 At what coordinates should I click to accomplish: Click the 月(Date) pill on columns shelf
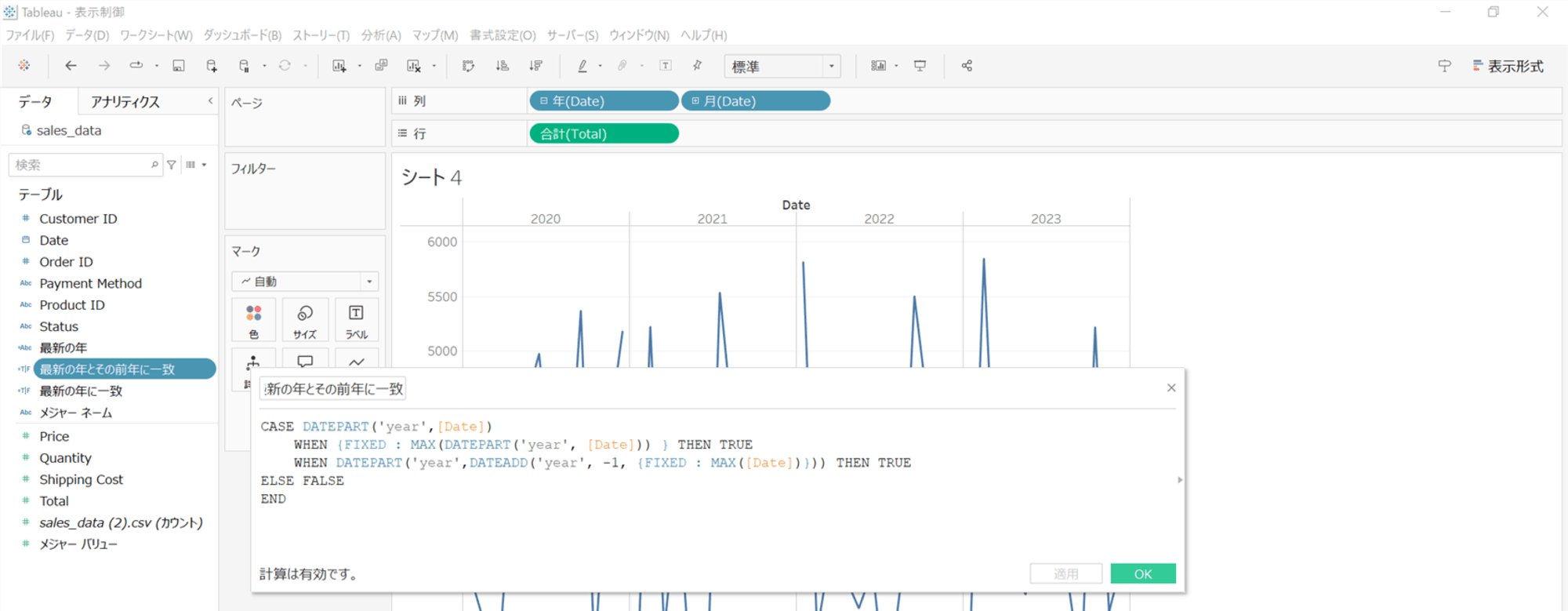pyautogui.click(x=756, y=101)
